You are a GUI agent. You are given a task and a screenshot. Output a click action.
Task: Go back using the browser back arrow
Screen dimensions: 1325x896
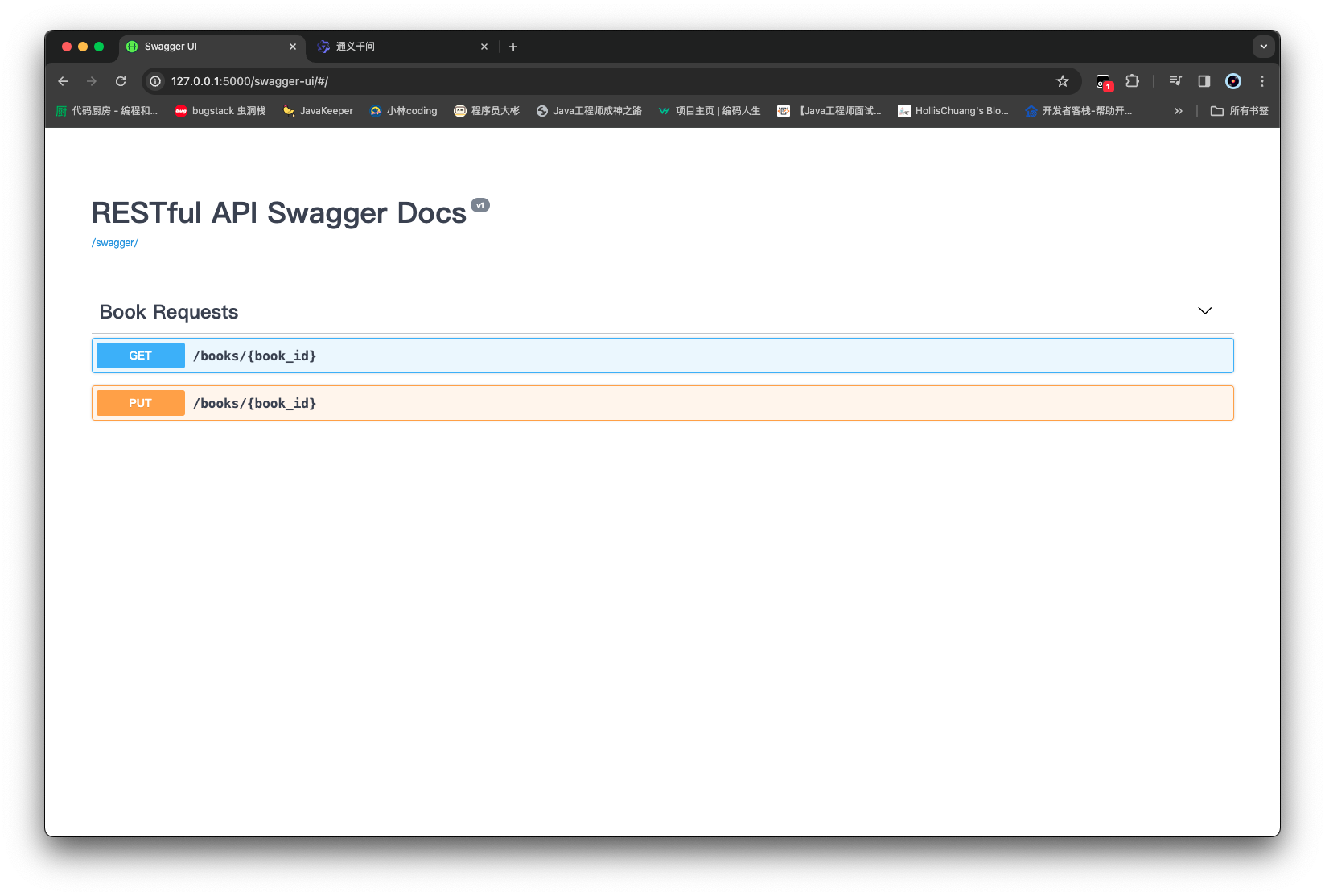(x=63, y=81)
